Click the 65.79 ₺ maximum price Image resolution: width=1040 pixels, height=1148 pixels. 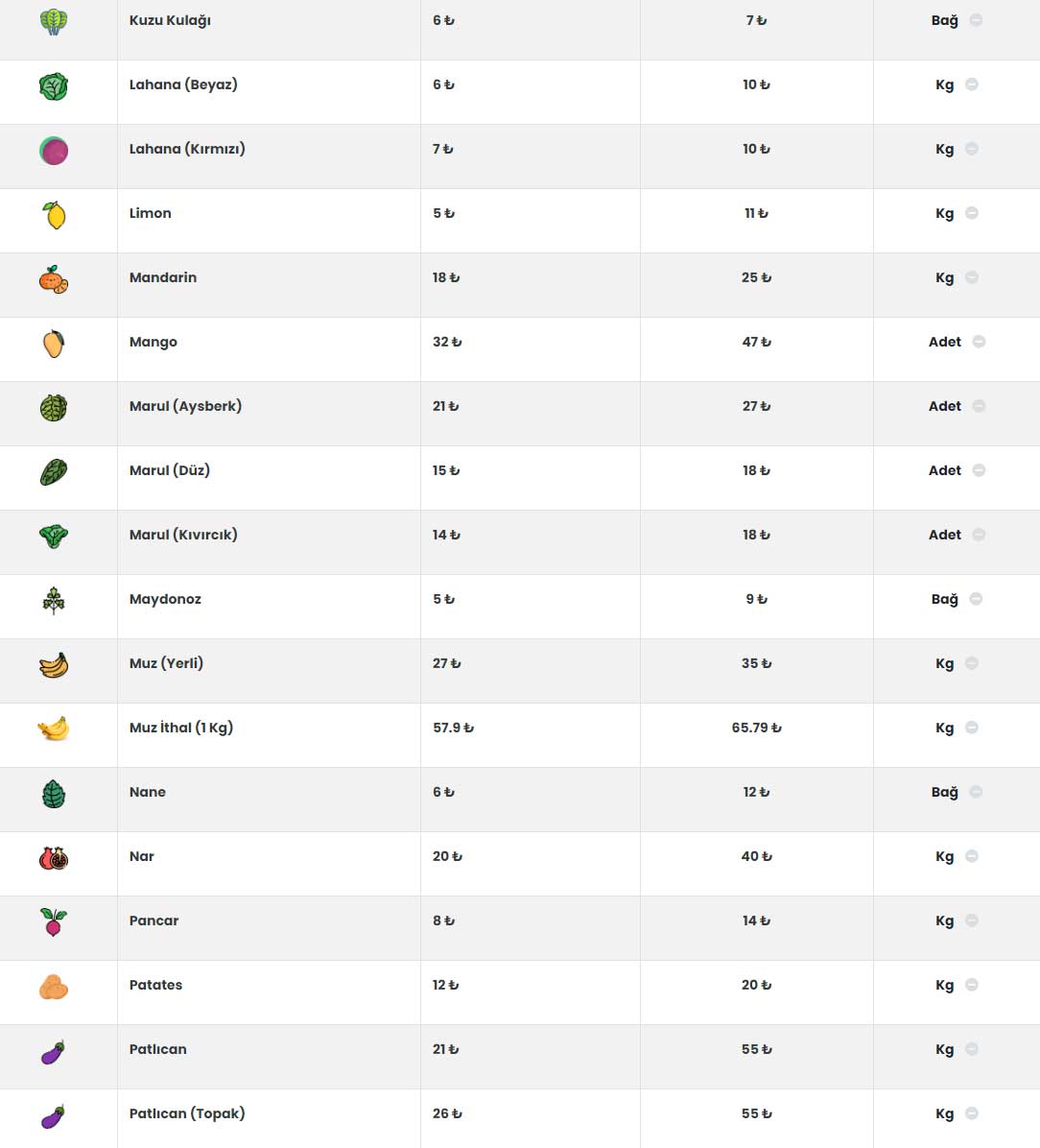click(756, 728)
